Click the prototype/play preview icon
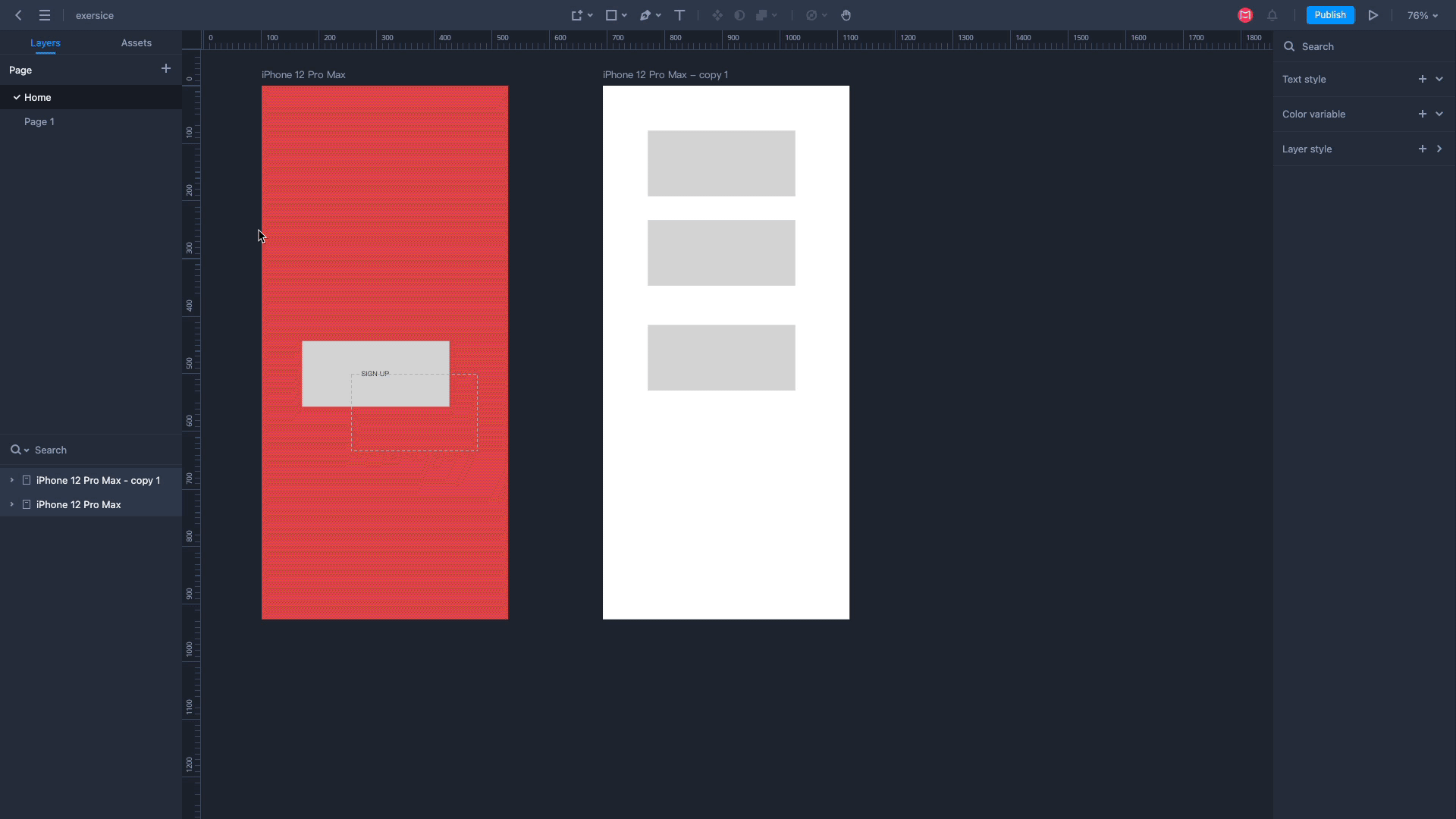The width and height of the screenshot is (1456, 819). (x=1375, y=15)
